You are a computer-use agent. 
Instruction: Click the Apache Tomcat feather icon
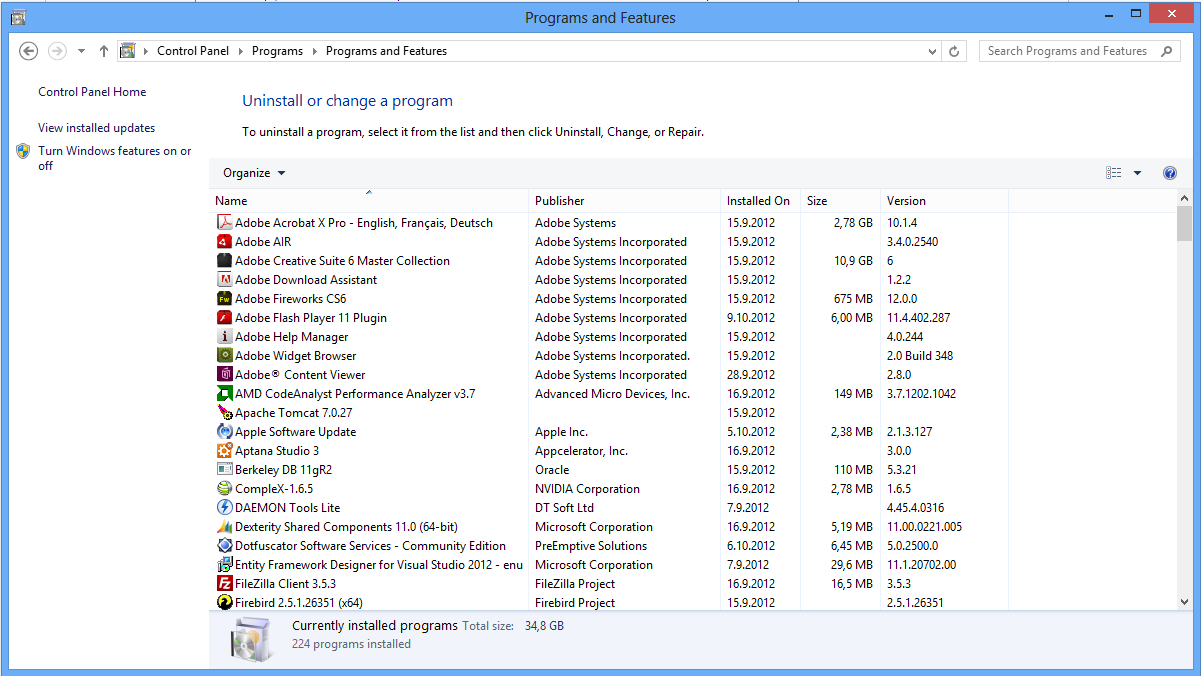(x=225, y=413)
